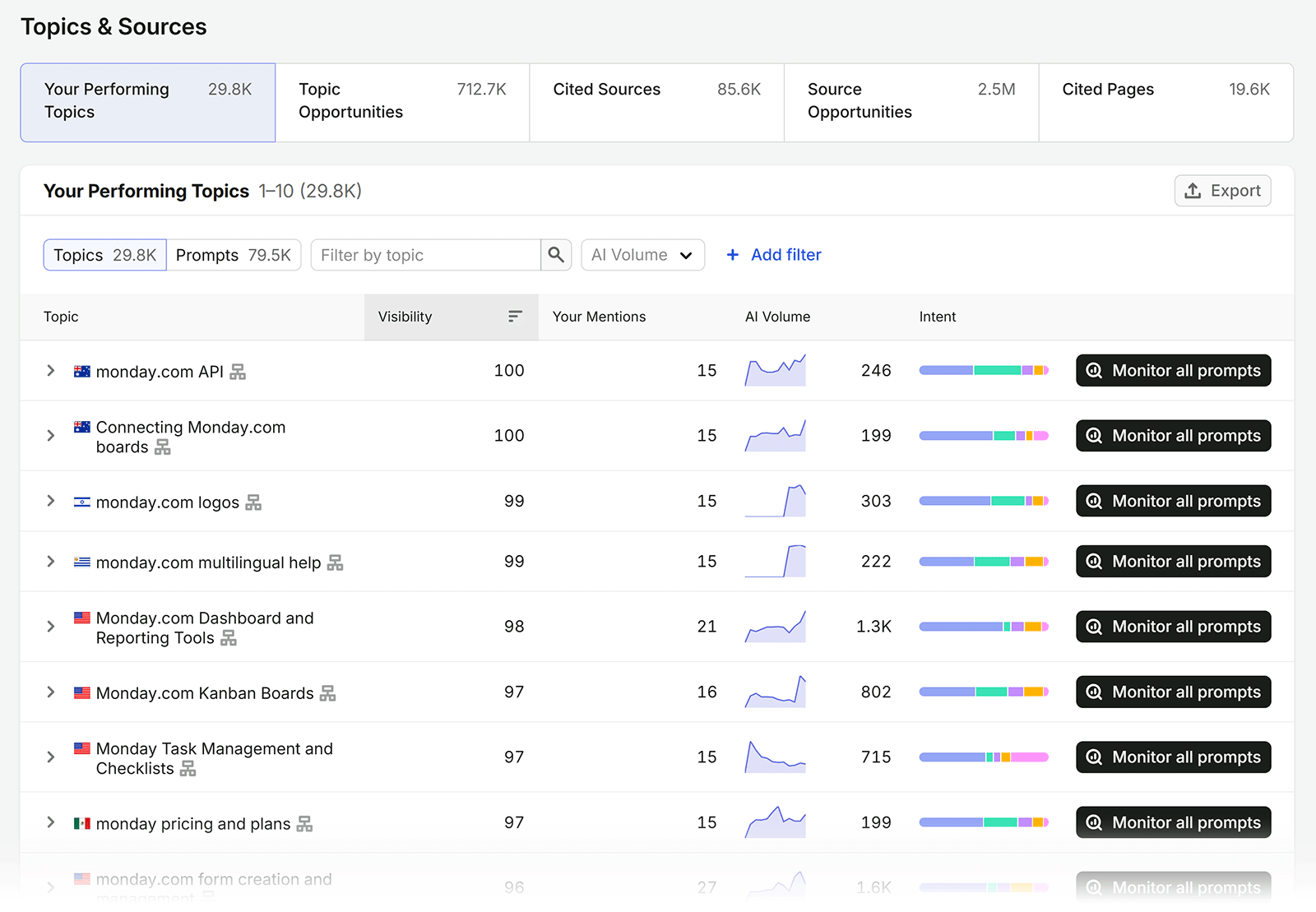Click the AI Volume column header

[x=777, y=317]
